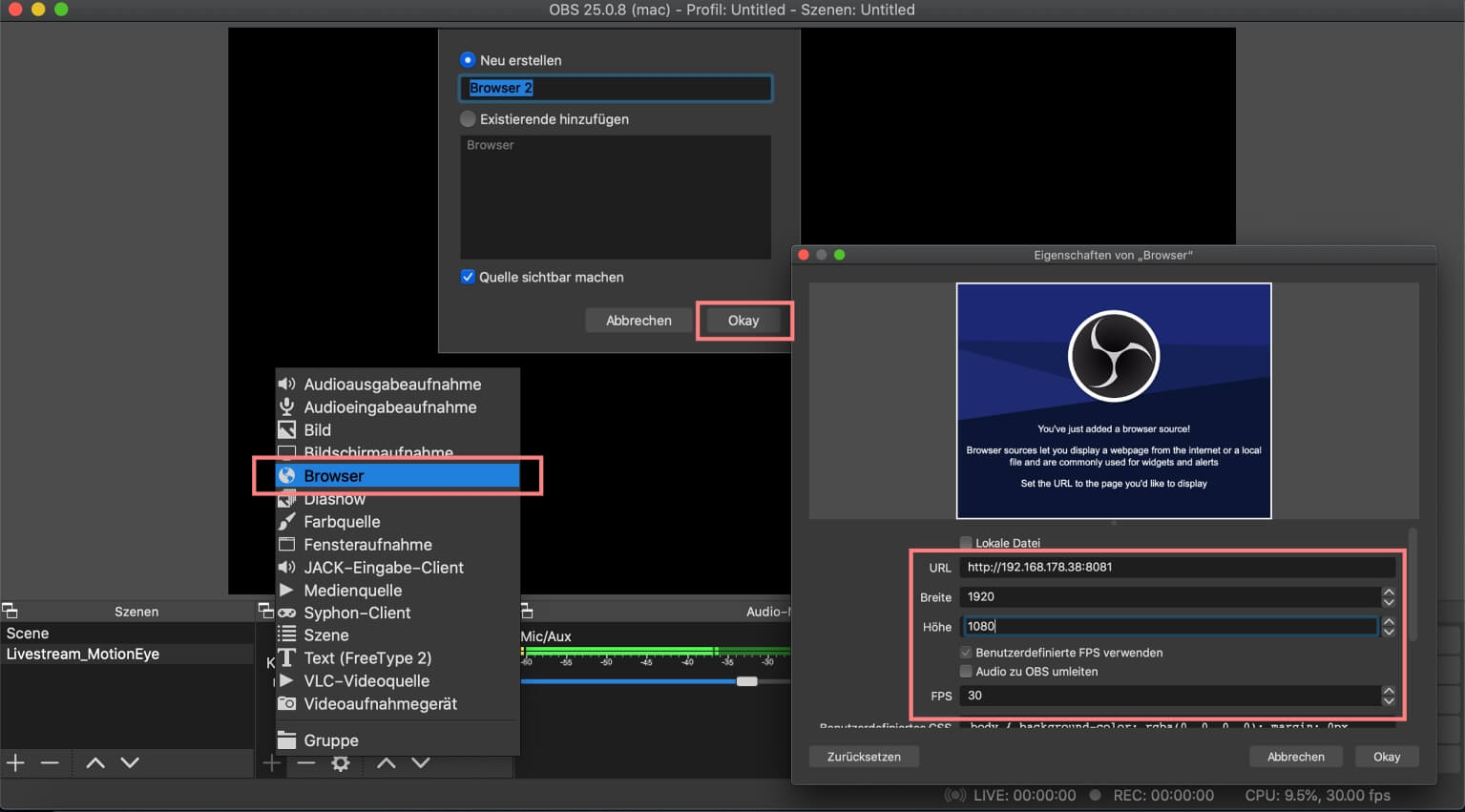Select JACK-Eingabe-Client entry
The width and height of the screenshot is (1465, 812).
pos(397,568)
